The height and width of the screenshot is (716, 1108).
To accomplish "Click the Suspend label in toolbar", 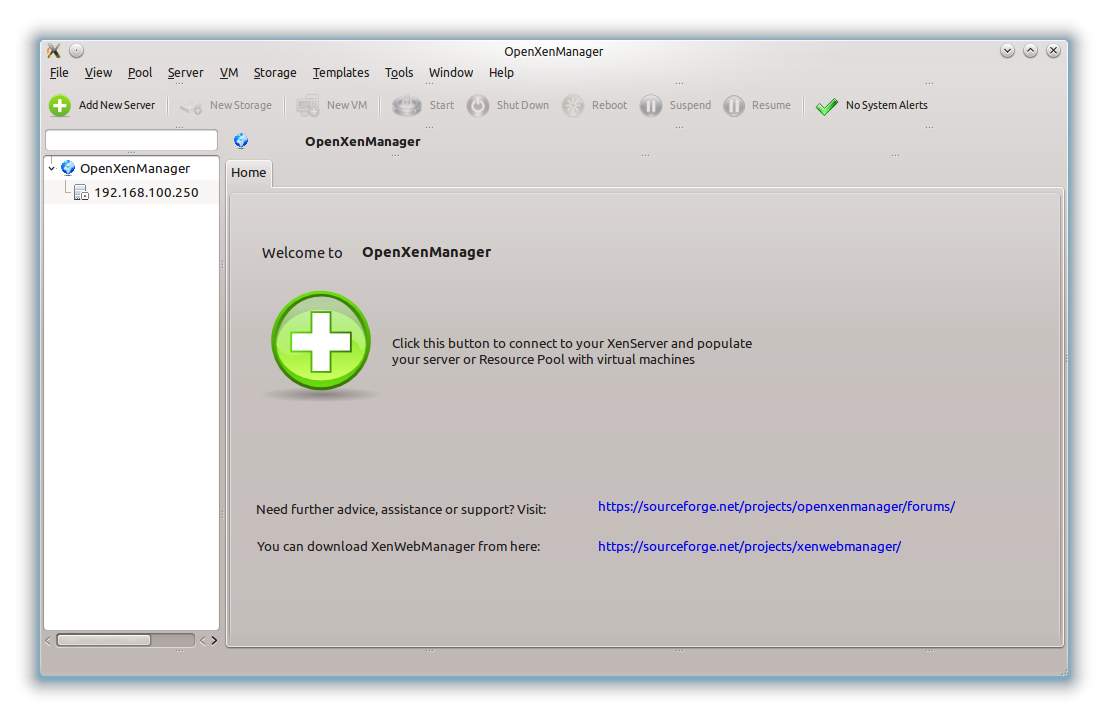I will pyautogui.click(x=690, y=105).
